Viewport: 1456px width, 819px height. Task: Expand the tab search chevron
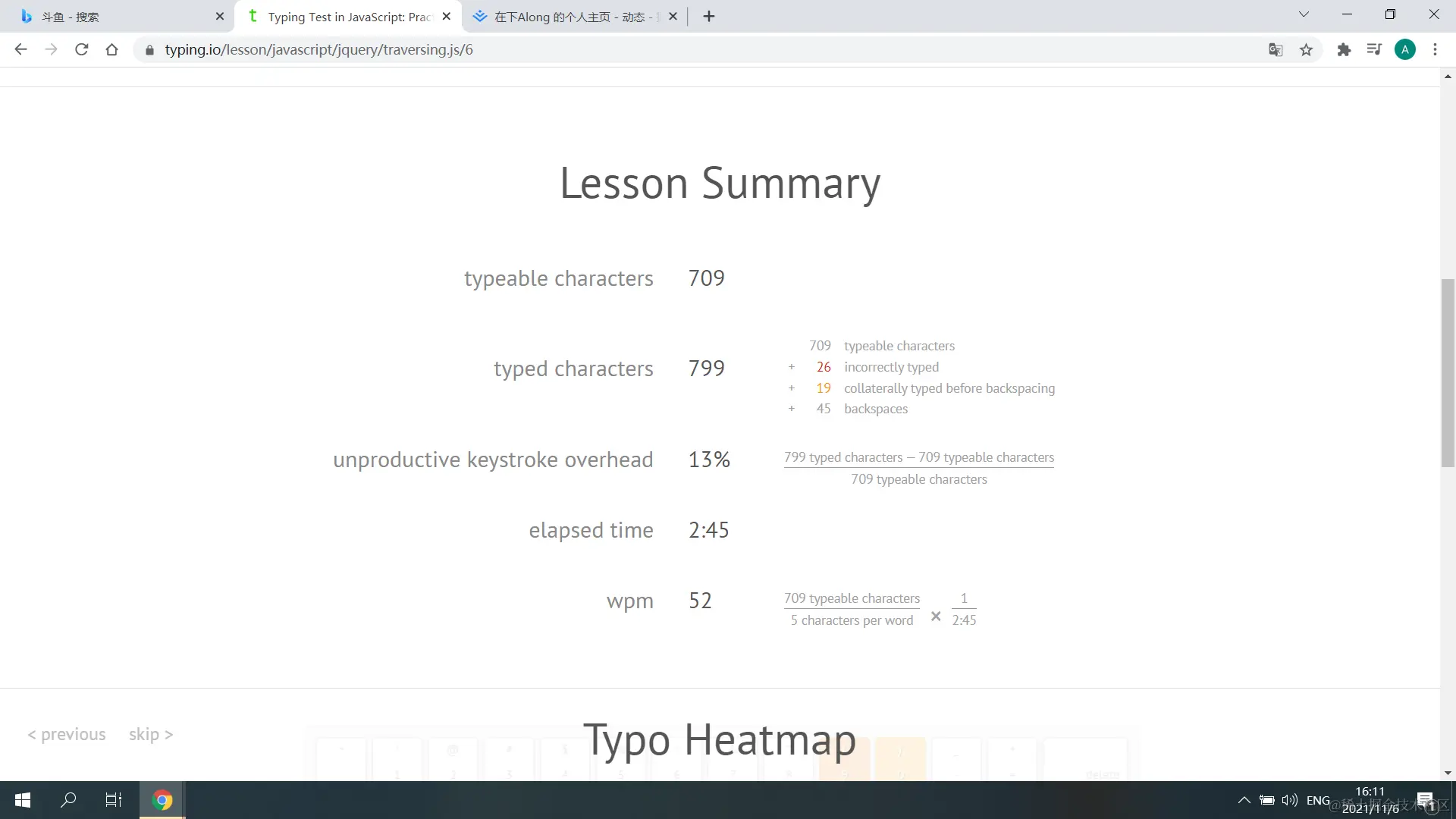coord(1304,14)
